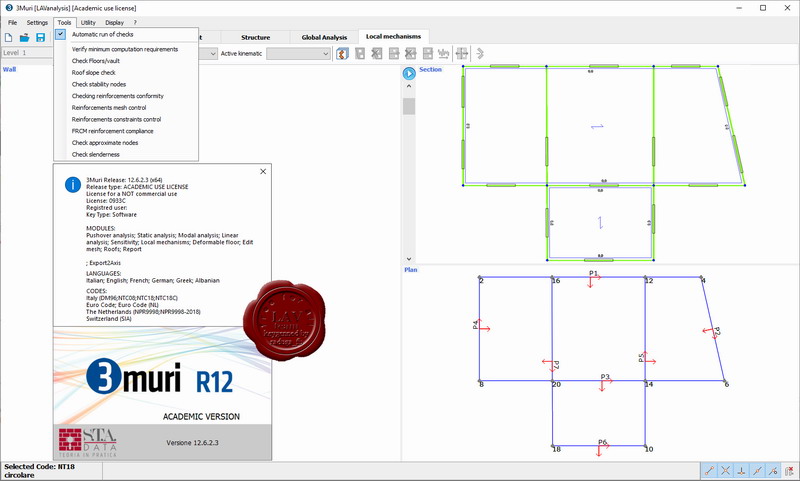Viewport: 800px width, 481px height.
Task: Click the blue play button beside Section
Action: [x=409, y=73]
